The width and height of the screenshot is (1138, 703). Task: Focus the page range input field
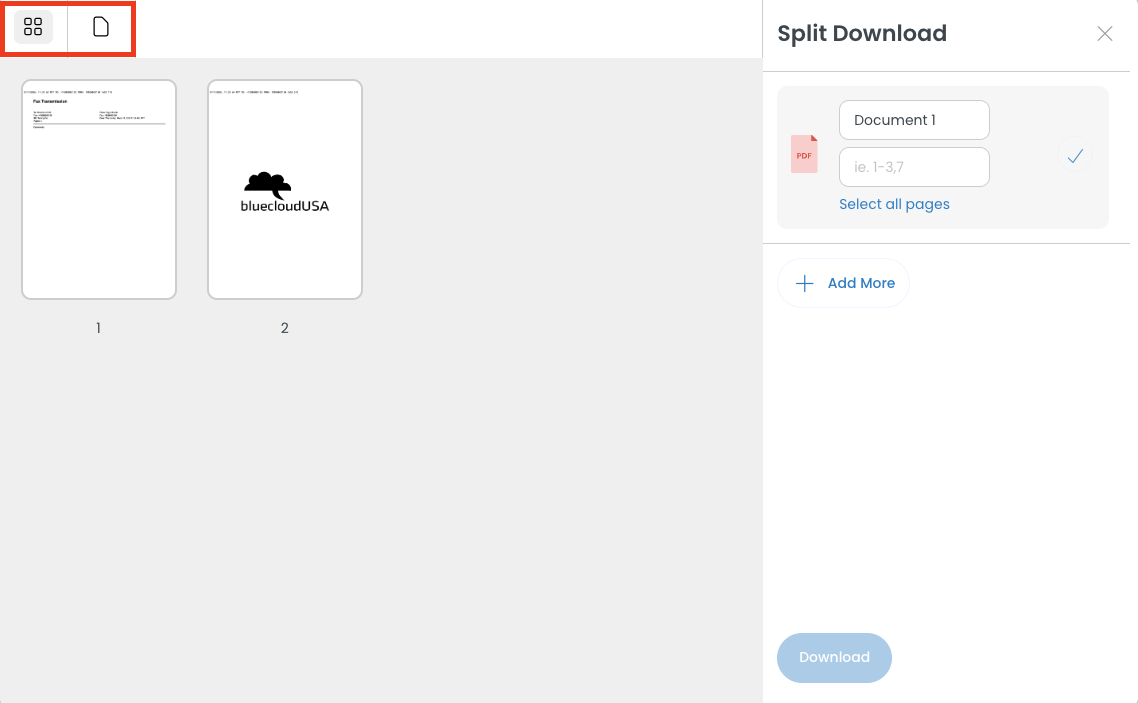click(914, 167)
